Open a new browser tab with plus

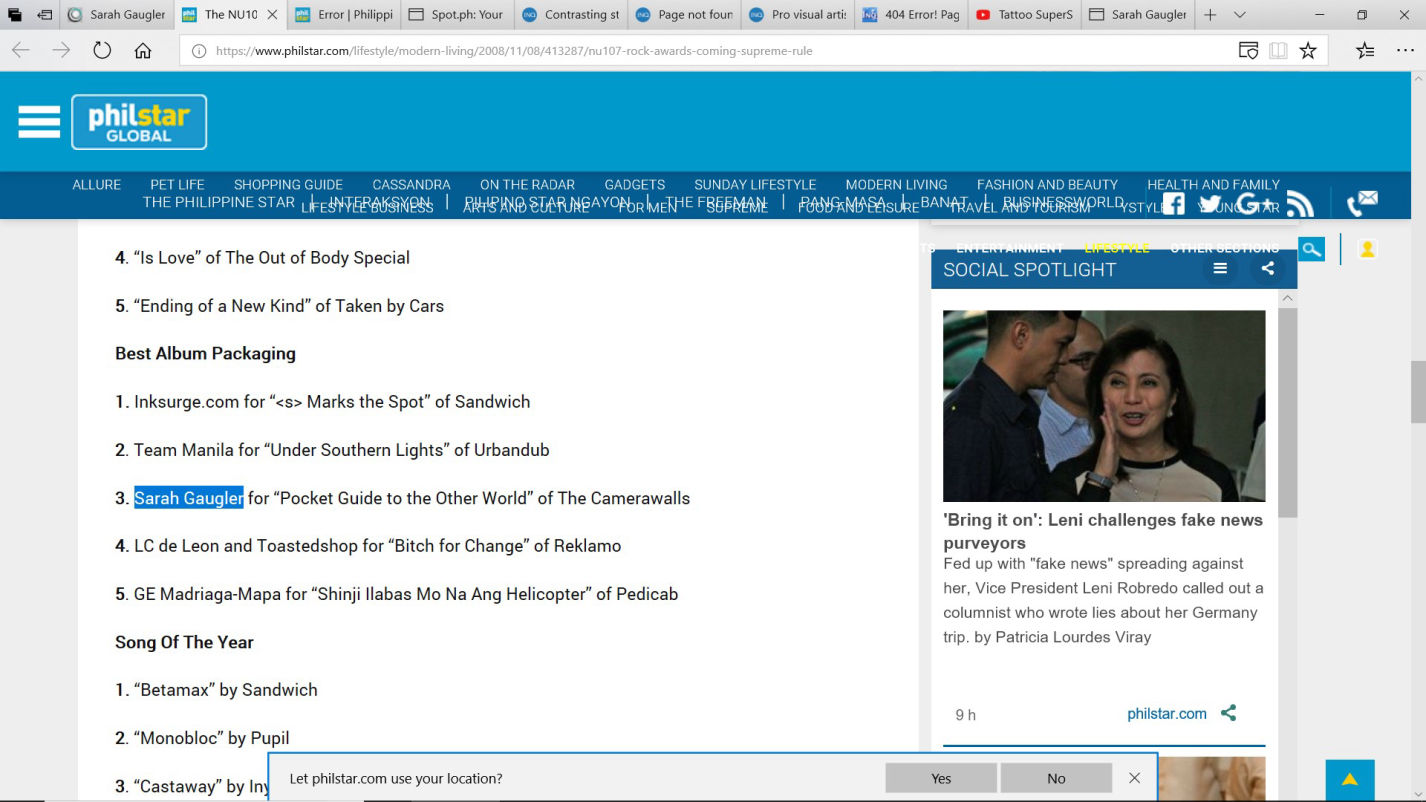point(1210,15)
